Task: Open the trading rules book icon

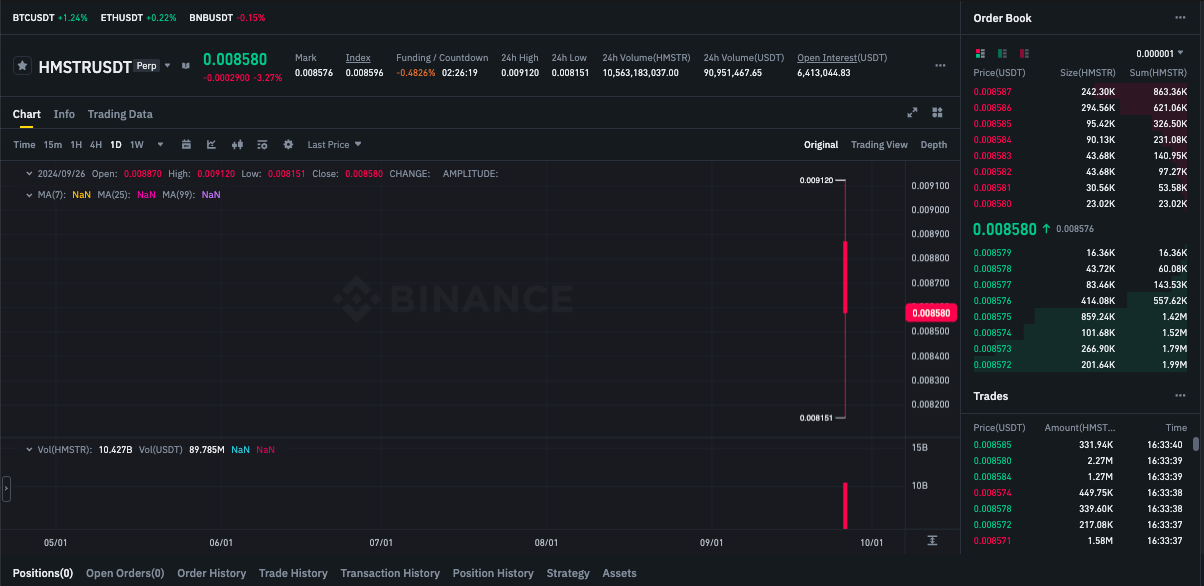Action: point(185,66)
